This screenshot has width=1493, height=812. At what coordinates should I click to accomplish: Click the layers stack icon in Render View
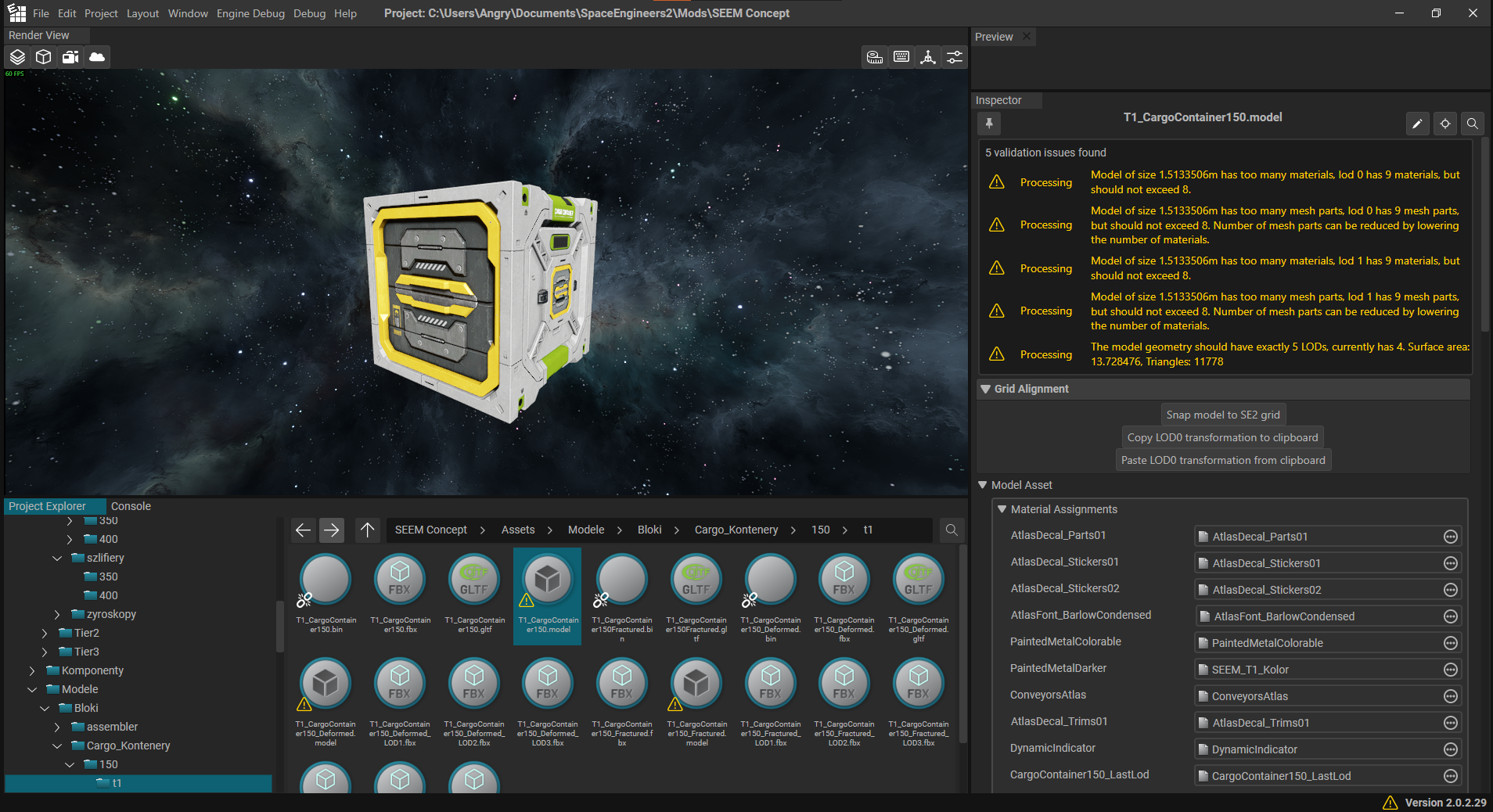[17, 57]
